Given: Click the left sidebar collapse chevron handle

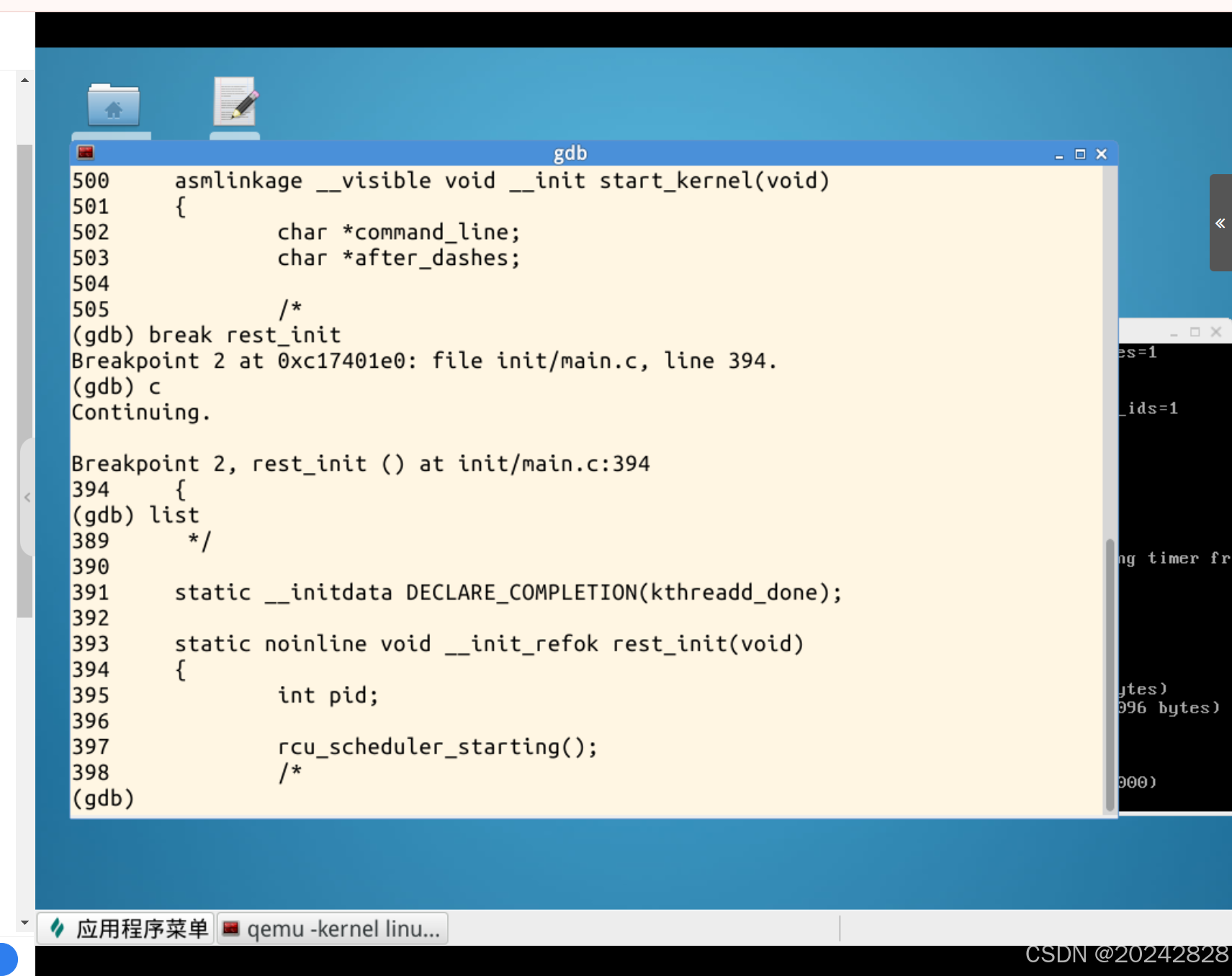Looking at the screenshot, I should pyautogui.click(x=27, y=497).
